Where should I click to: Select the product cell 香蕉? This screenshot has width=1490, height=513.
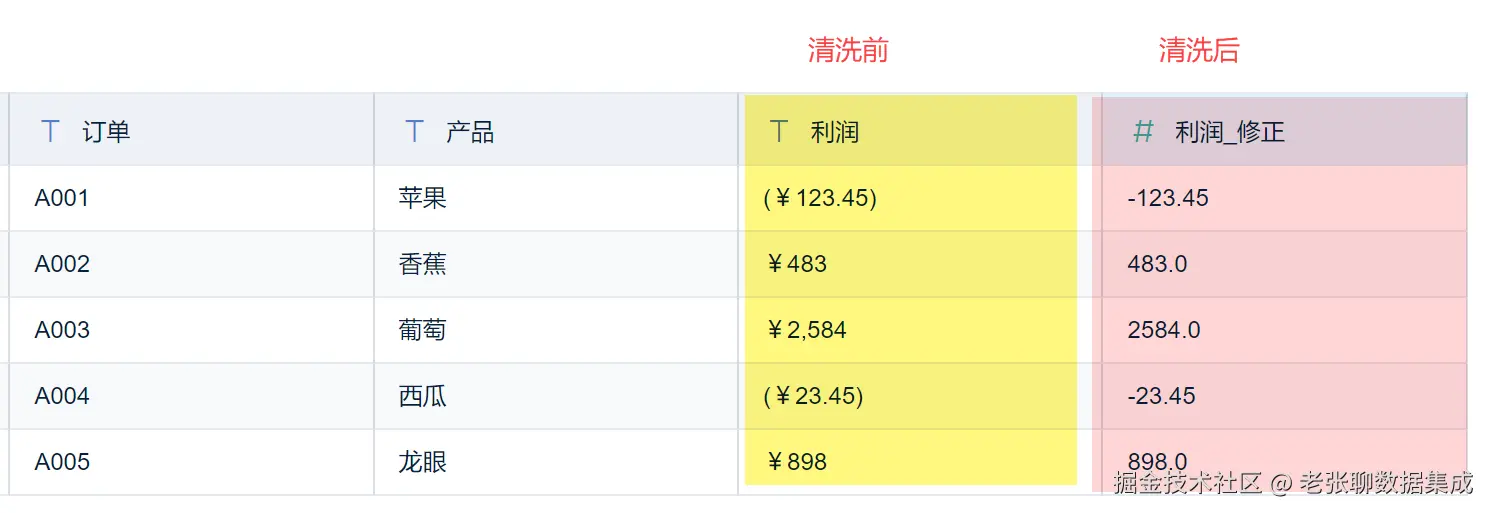point(422,264)
